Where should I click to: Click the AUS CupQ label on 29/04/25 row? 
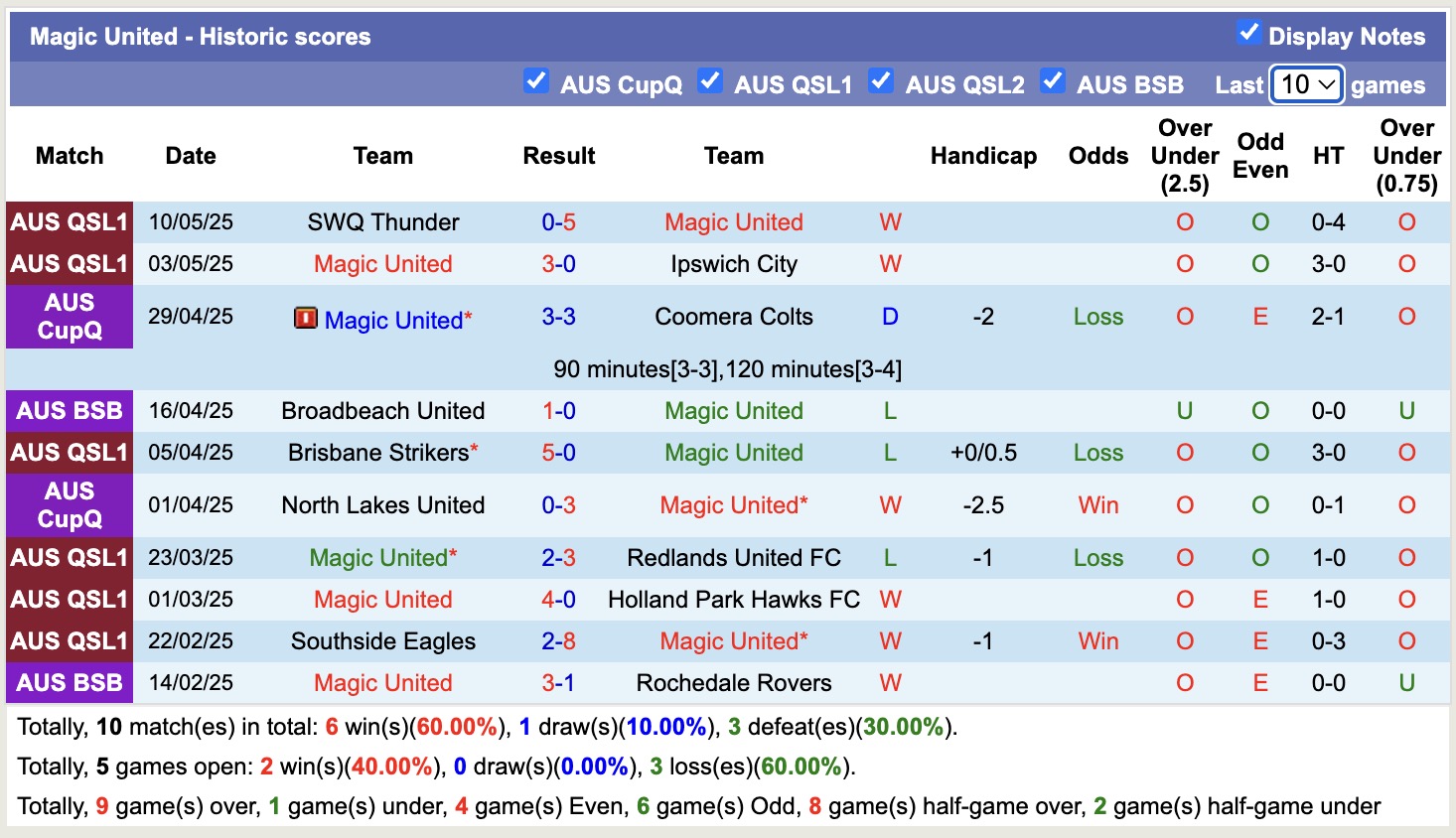pos(70,317)
